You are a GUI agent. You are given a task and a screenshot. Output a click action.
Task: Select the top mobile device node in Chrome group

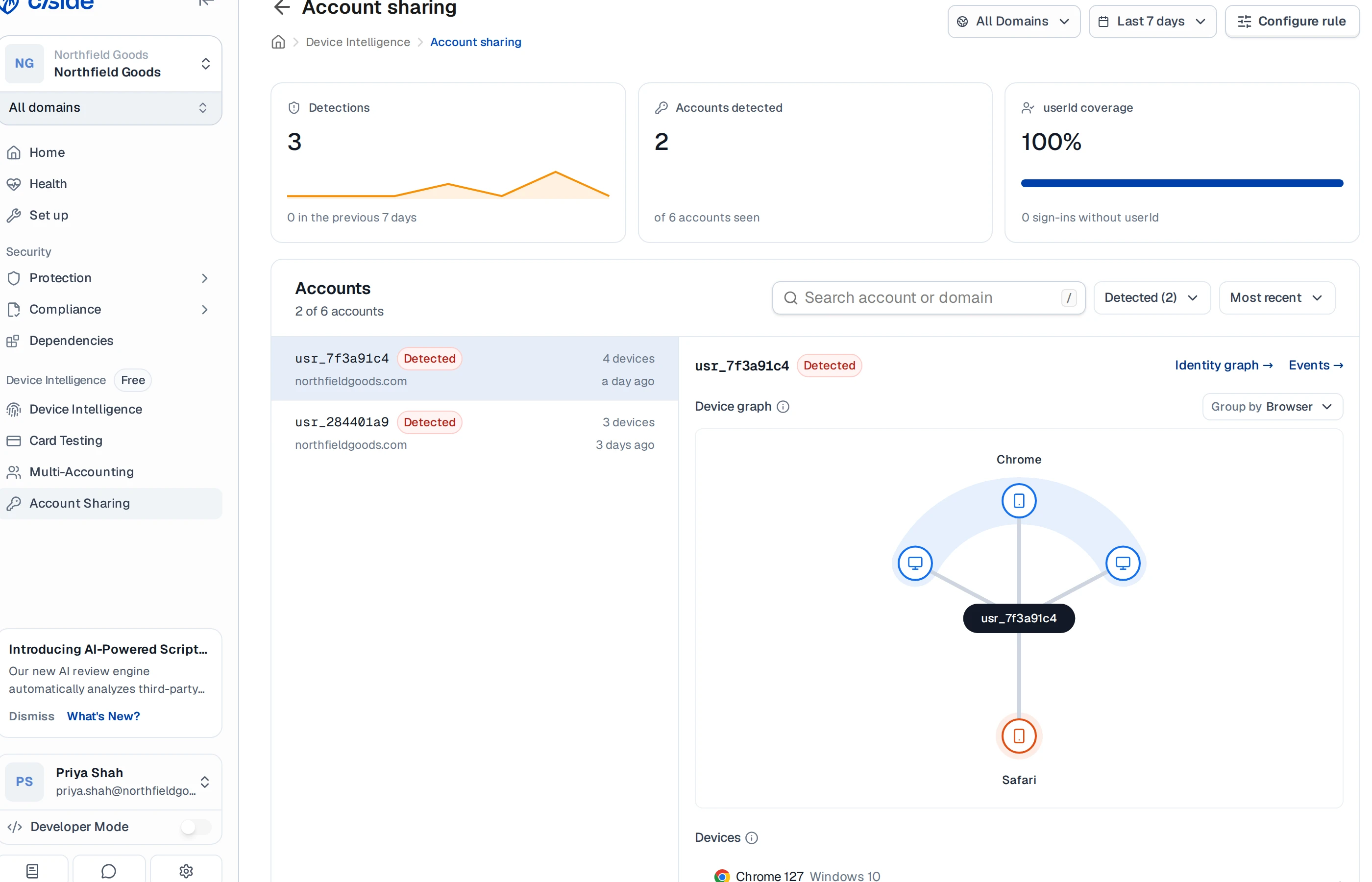pos(1019,501)
